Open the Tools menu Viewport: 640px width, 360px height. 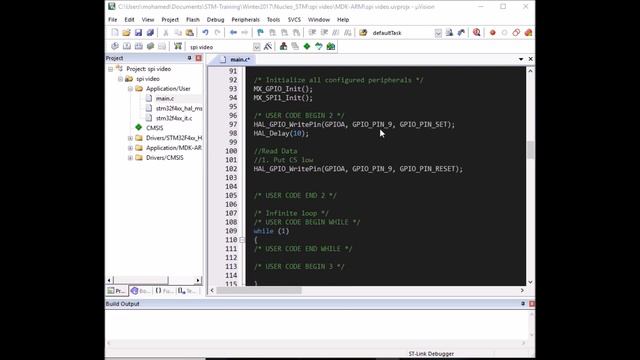click(273, 20)
